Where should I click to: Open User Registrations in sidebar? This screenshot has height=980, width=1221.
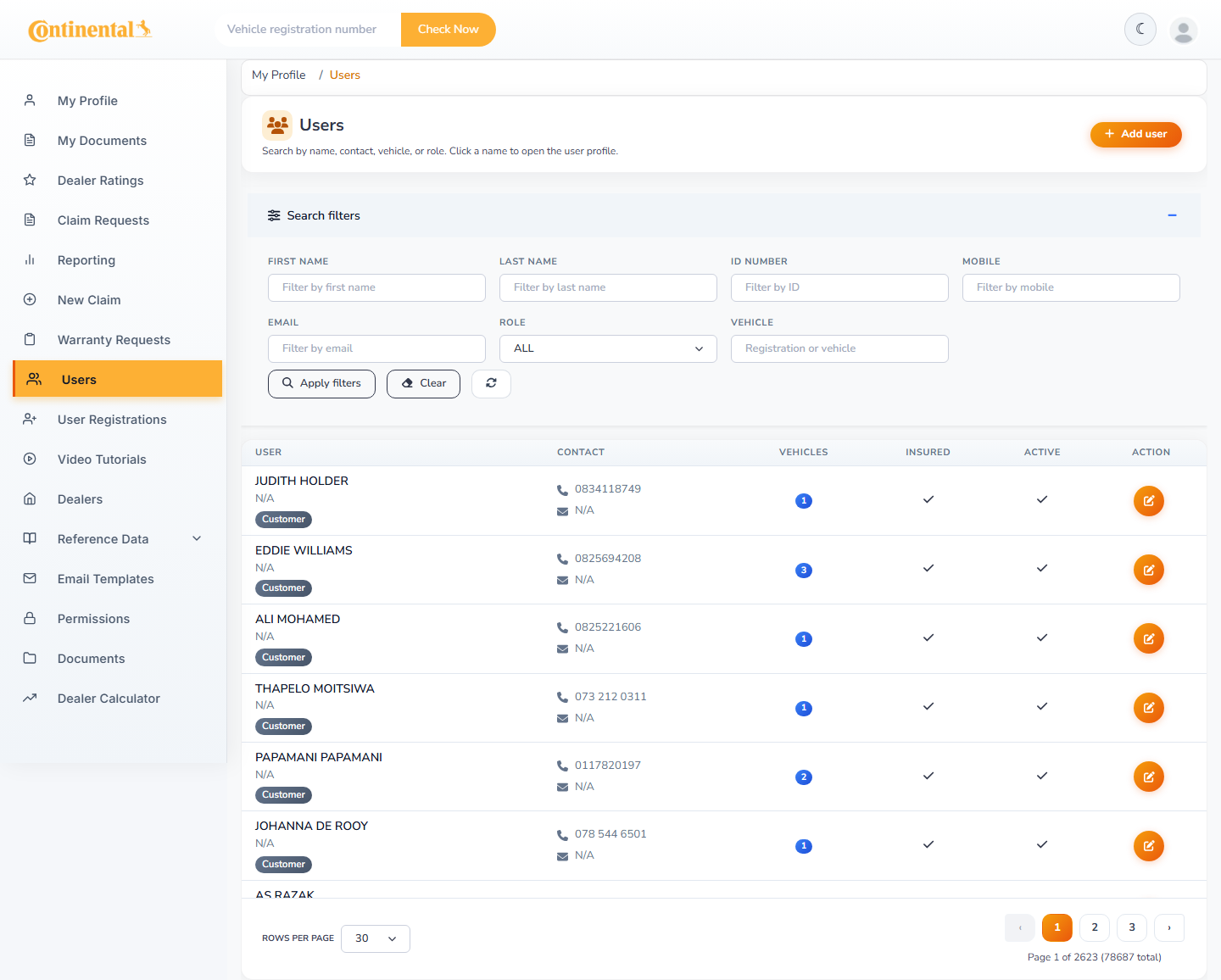pos(117,420)
